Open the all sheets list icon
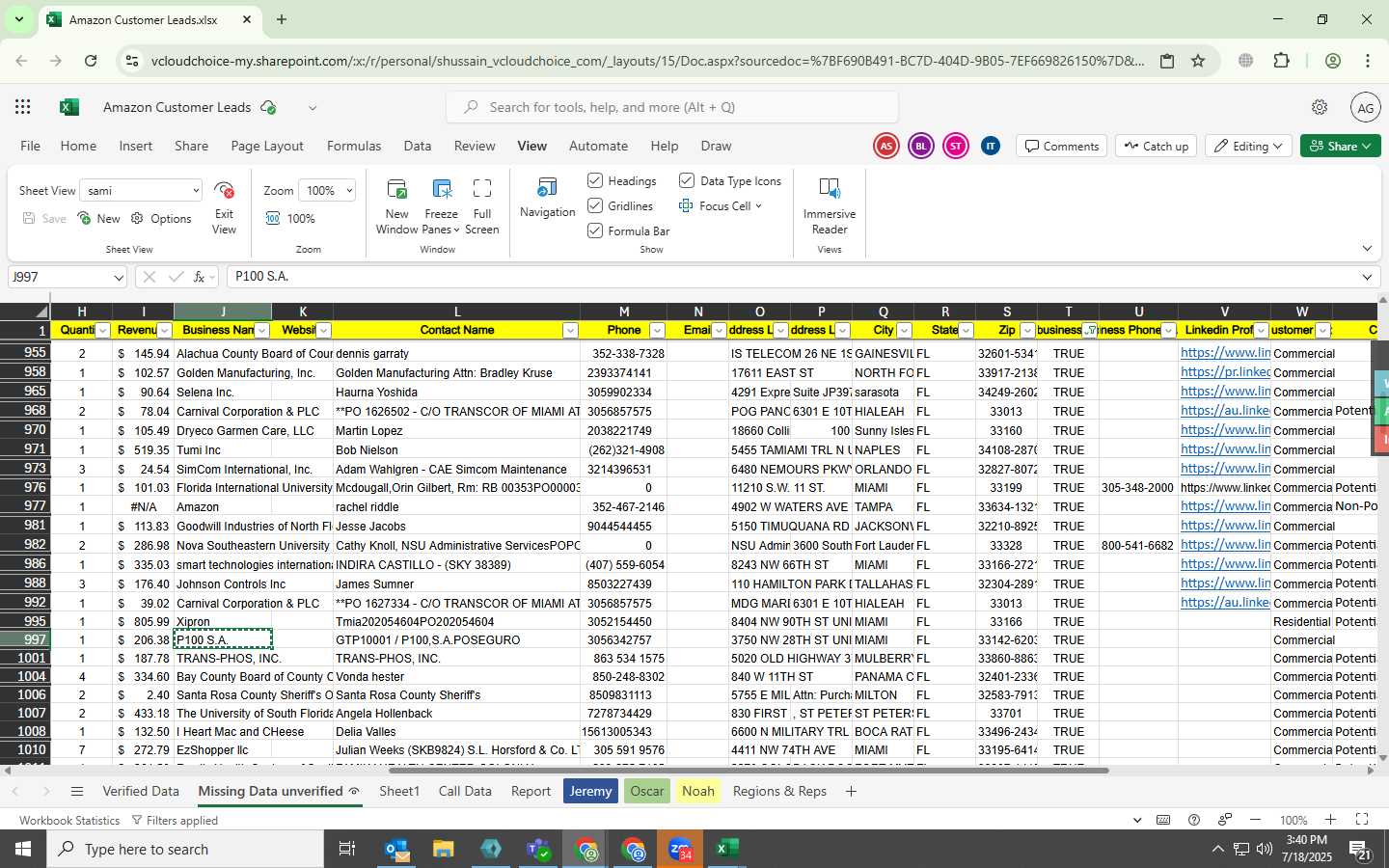The image size is (1389, 868). [77, 792]
